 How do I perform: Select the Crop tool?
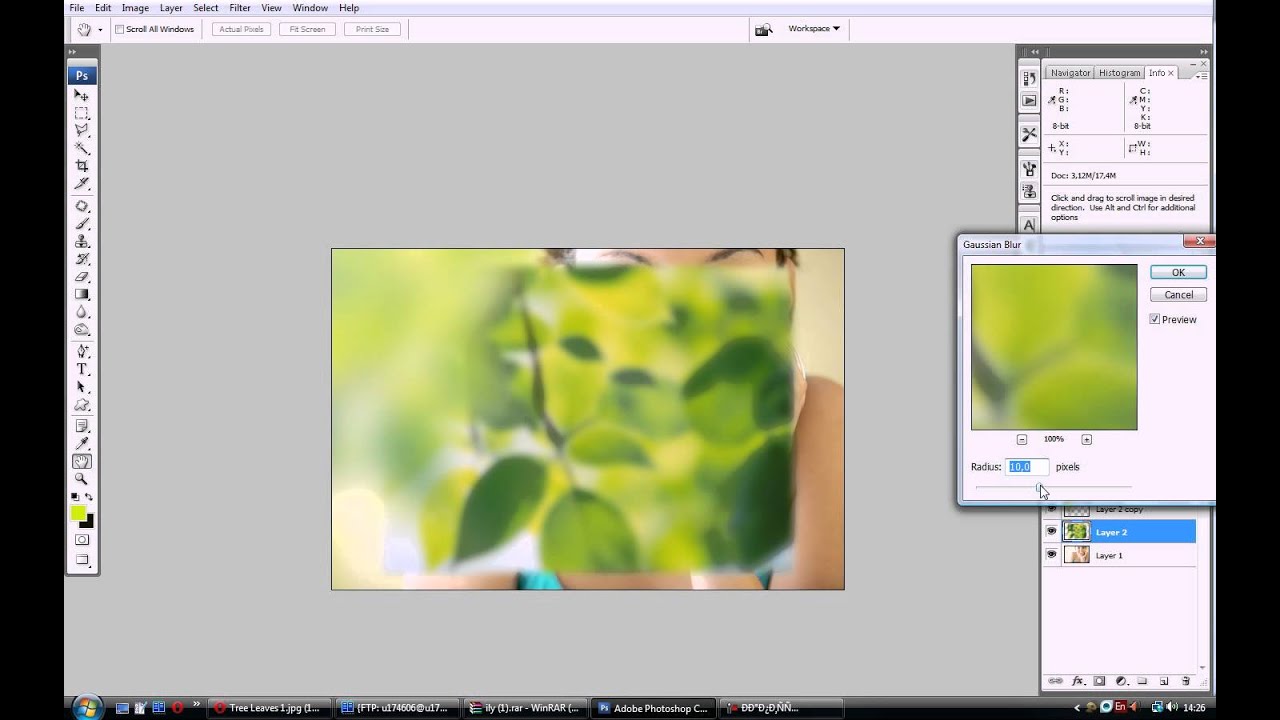82,166
